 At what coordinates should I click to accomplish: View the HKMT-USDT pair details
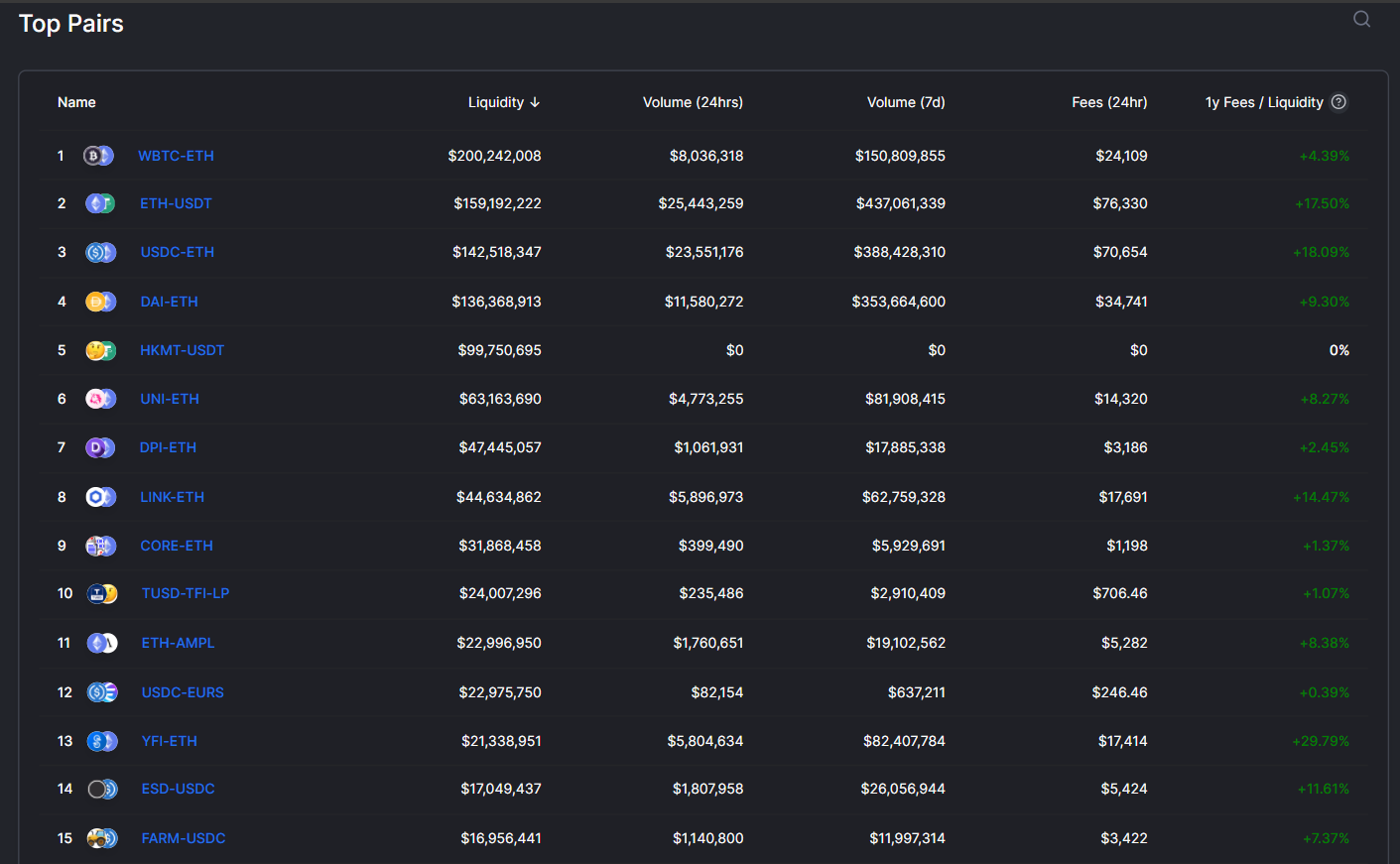tap(183, 350)
